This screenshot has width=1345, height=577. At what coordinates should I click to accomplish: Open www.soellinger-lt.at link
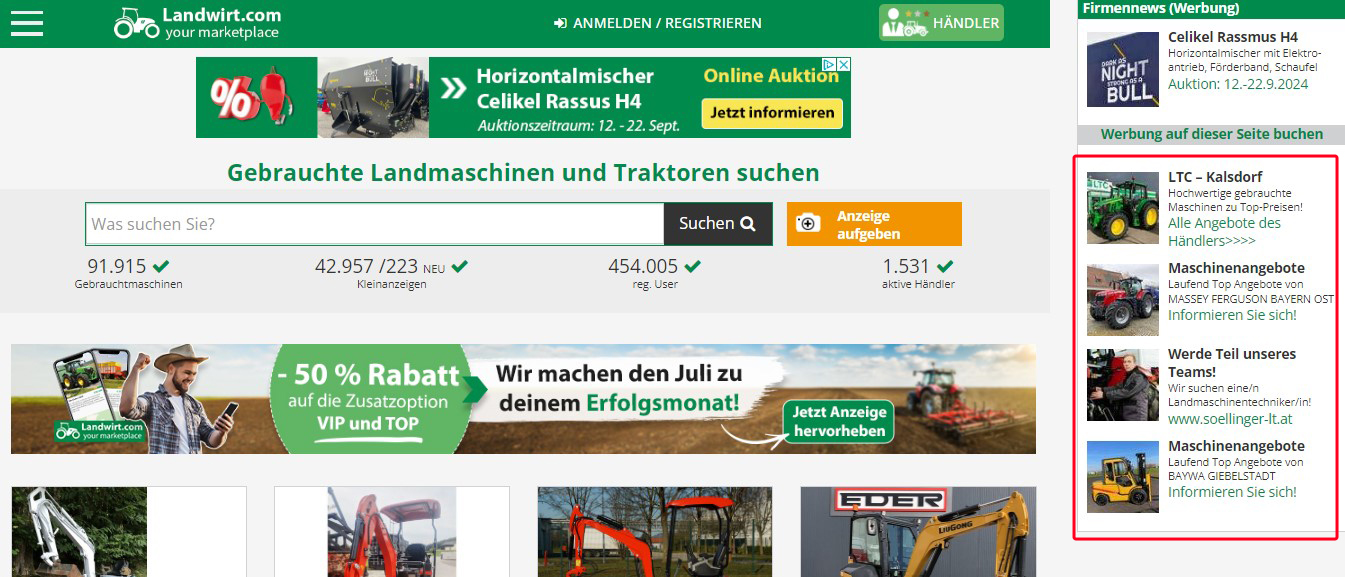(x=1230, y=419)
